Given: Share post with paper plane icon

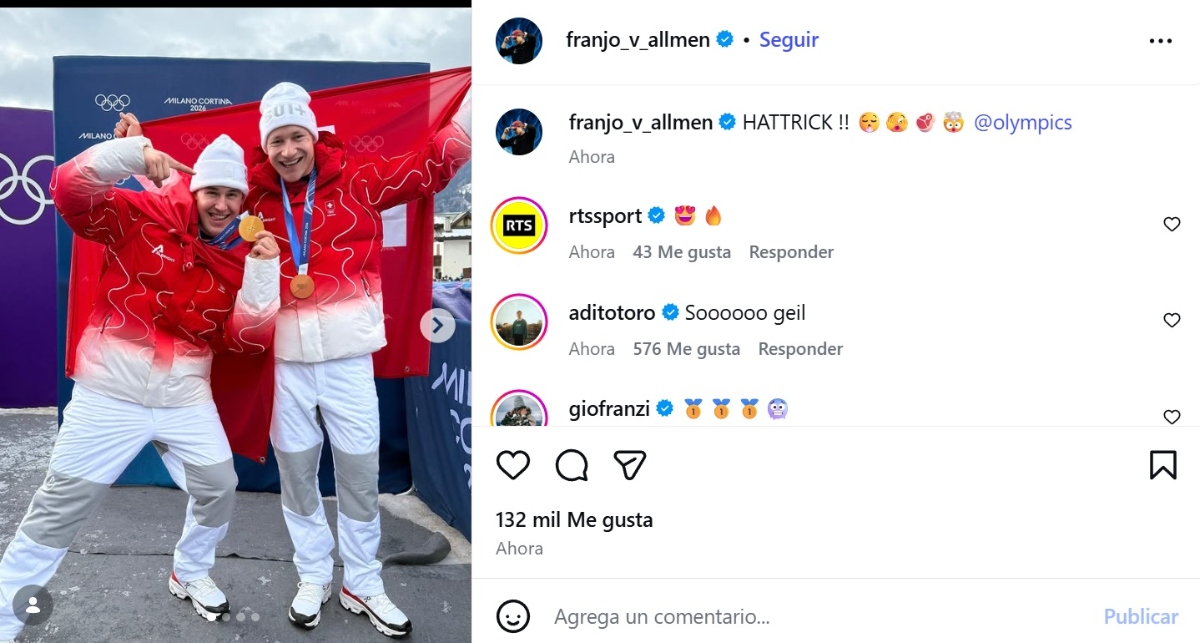Looking at the screenshot, I should point(630,465).
